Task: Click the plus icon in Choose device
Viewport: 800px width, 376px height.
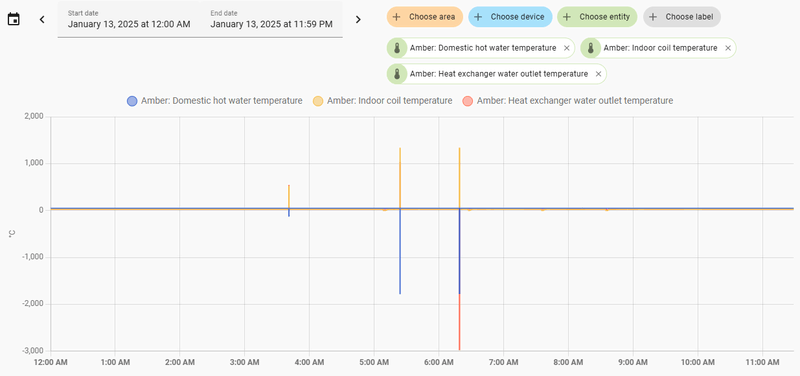Action: [479, 17]
